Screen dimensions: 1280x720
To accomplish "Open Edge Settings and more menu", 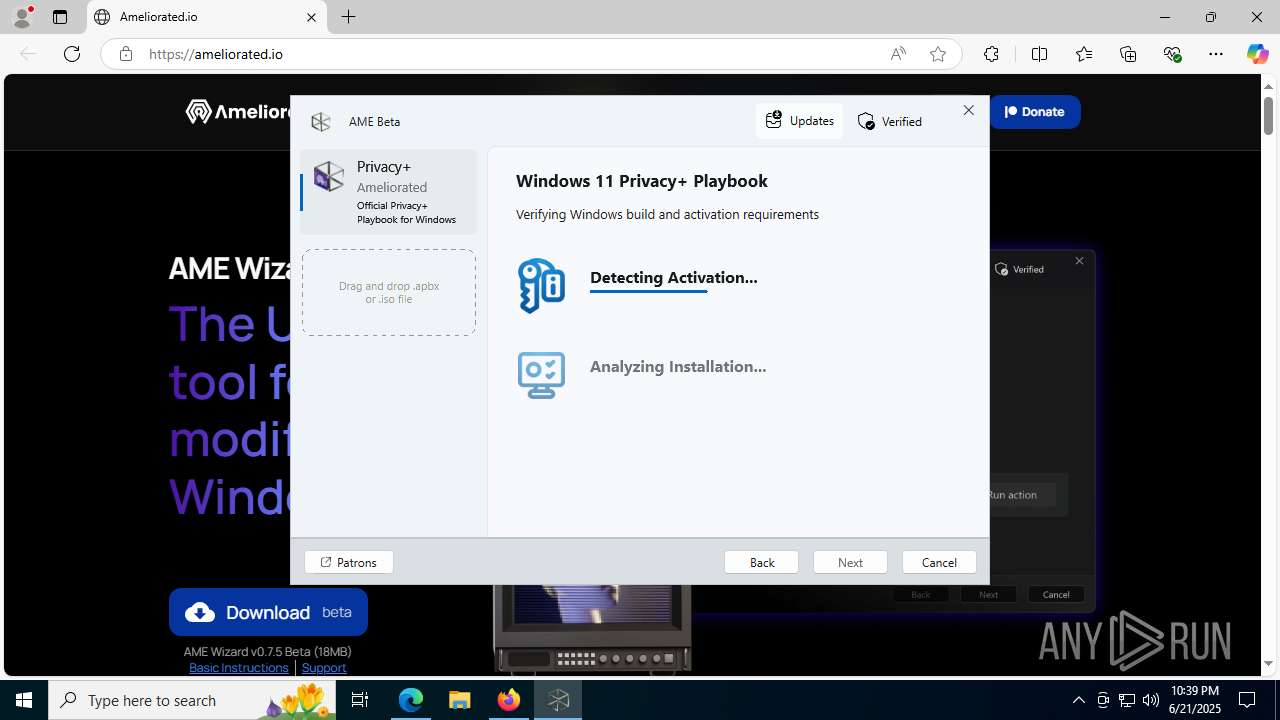I will tap(1216, 54).
